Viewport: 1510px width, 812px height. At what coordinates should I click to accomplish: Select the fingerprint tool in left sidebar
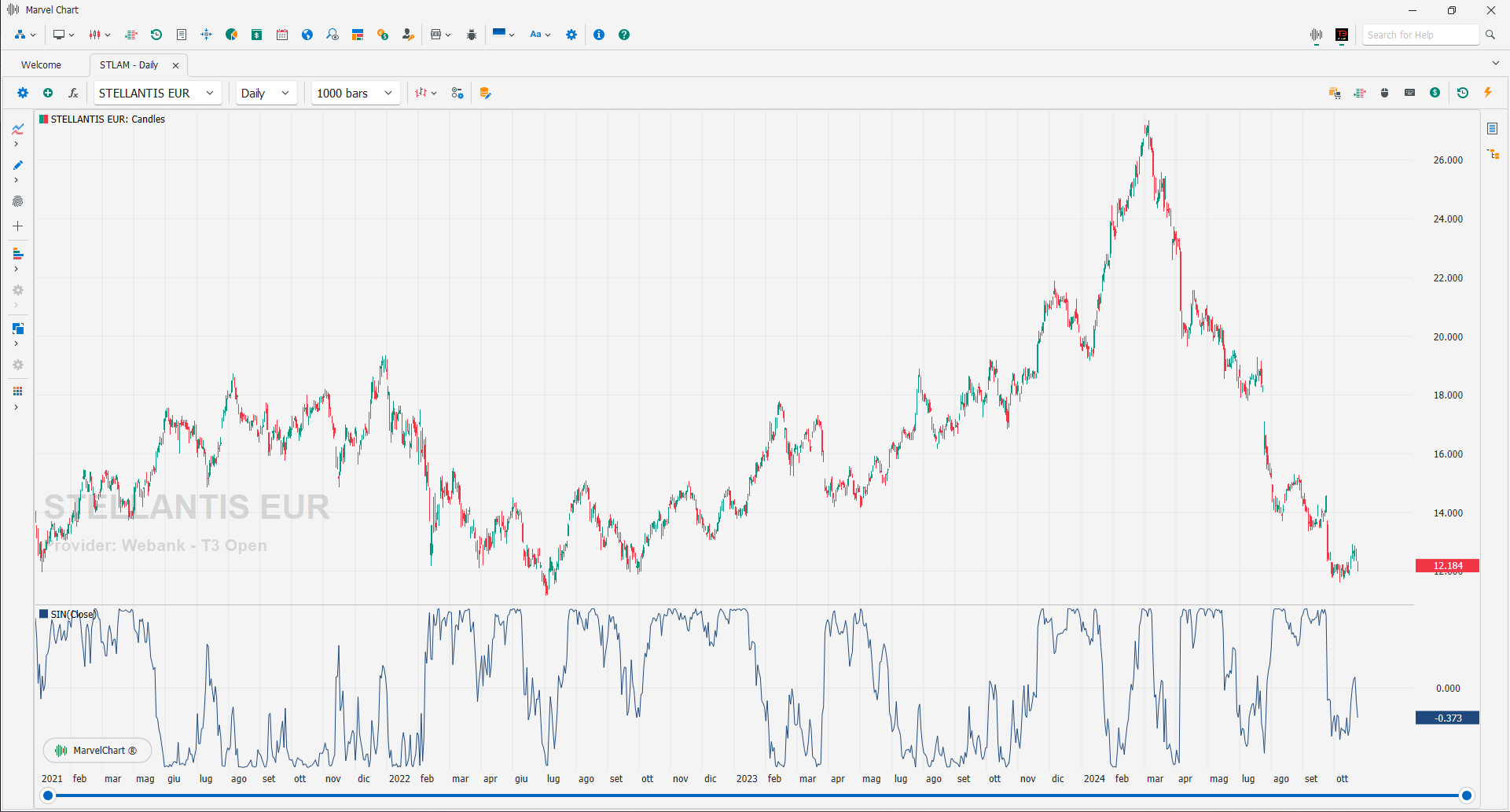tap(17, 201)
